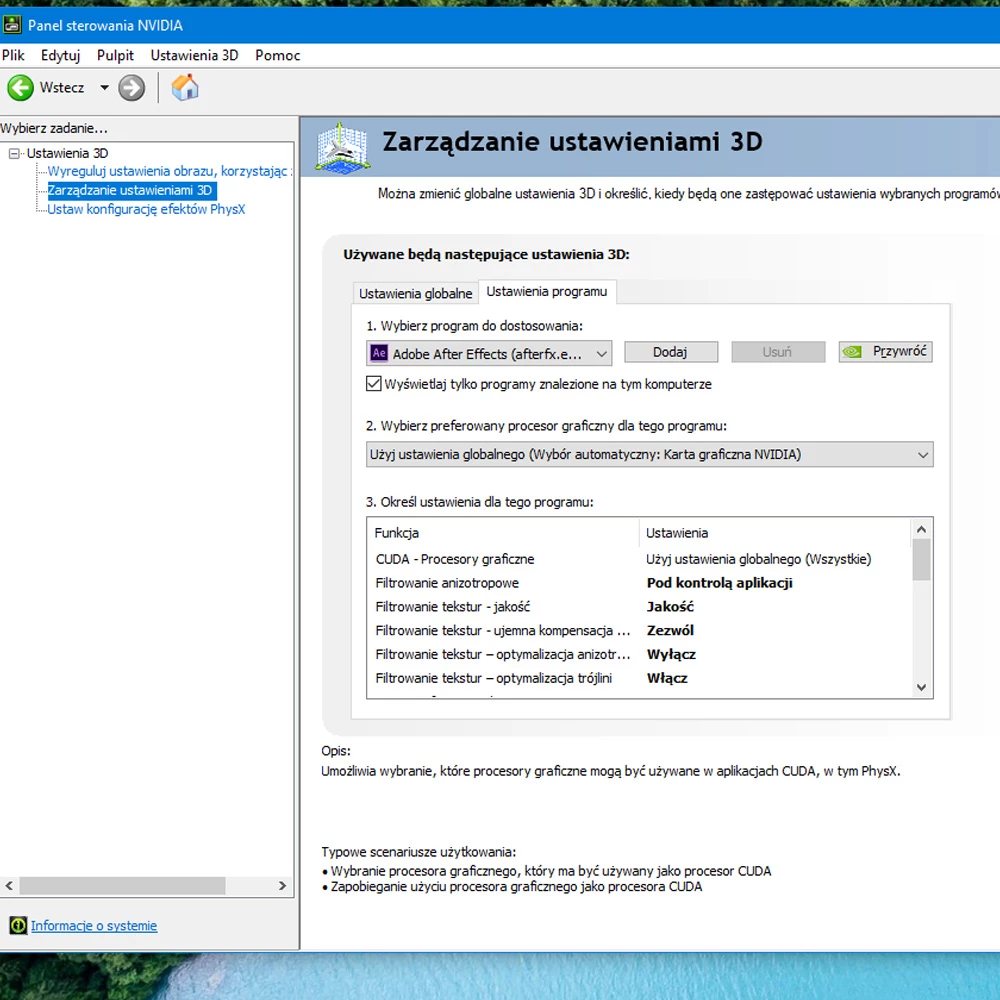Click the Przywróć button
1000x1000 pixels.
point(885,352)
